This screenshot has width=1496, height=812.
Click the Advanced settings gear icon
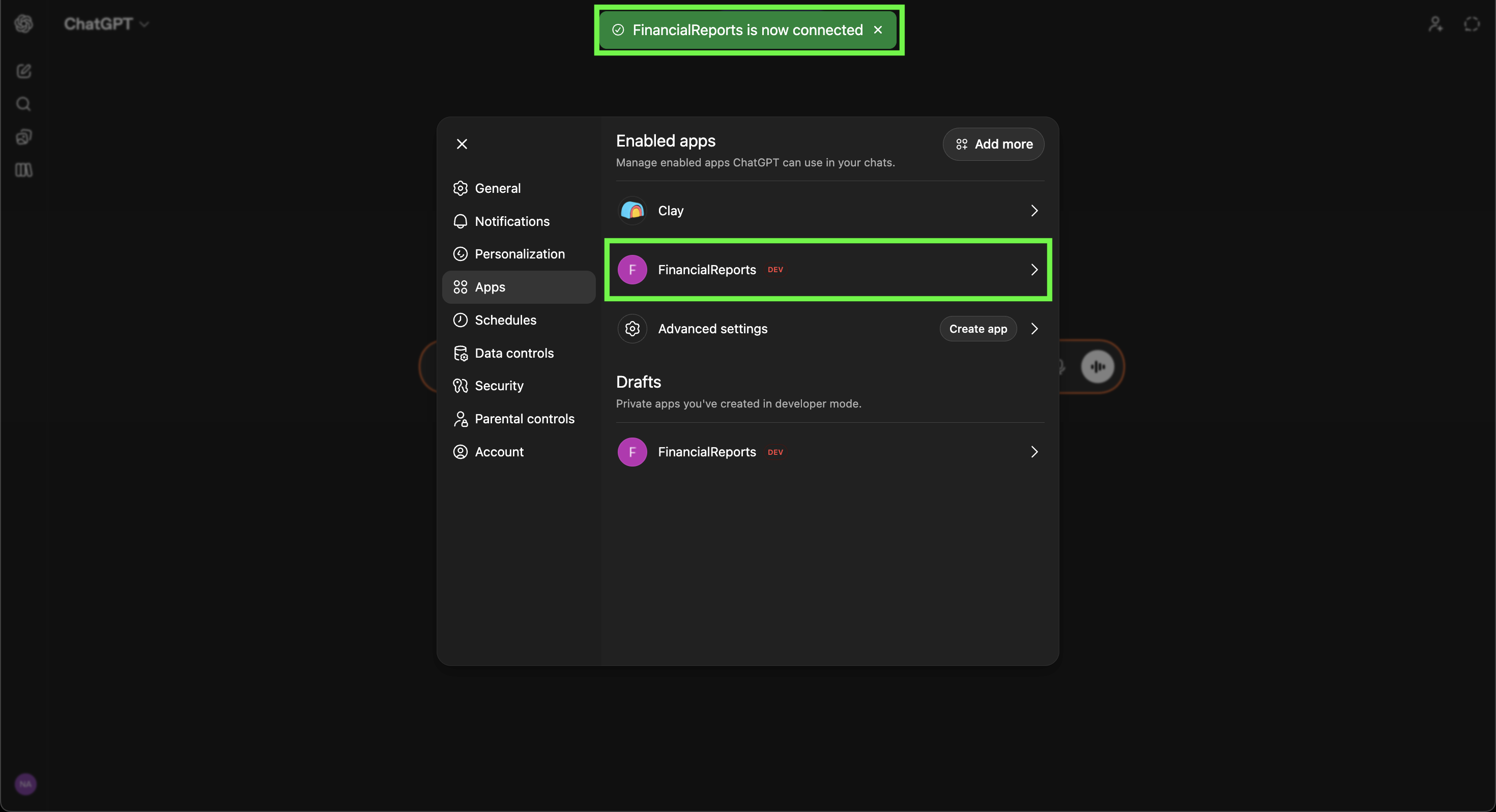click(632, 329)
